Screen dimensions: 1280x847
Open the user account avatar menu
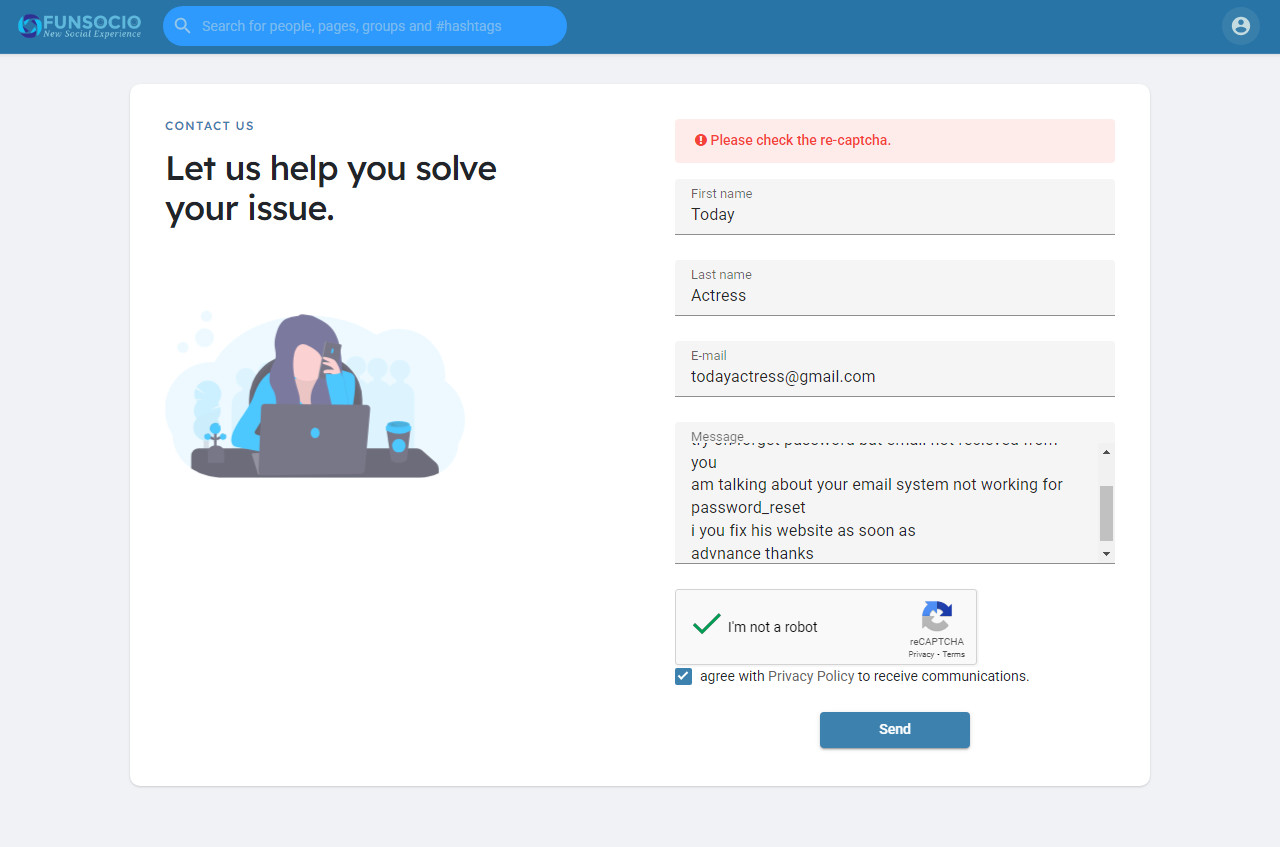click(1240, 26)
